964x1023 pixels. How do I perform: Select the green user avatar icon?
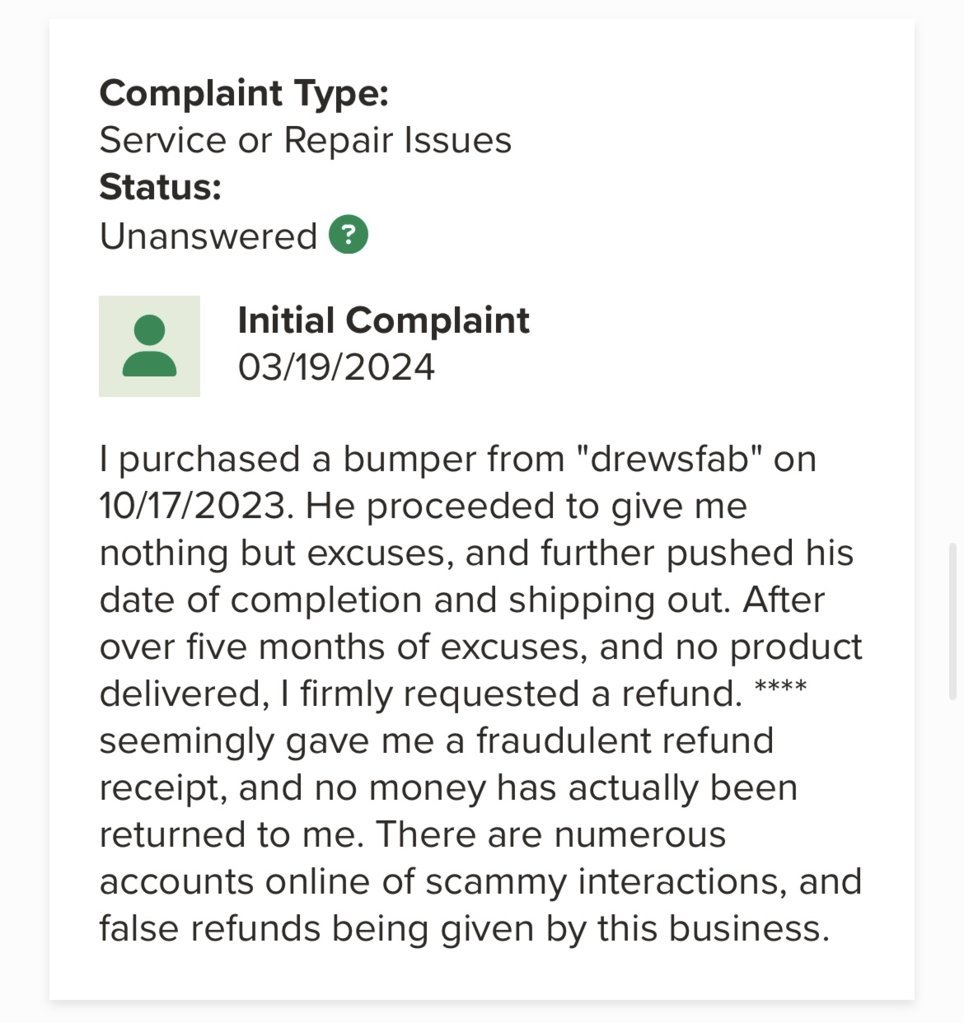pos(149,346)
